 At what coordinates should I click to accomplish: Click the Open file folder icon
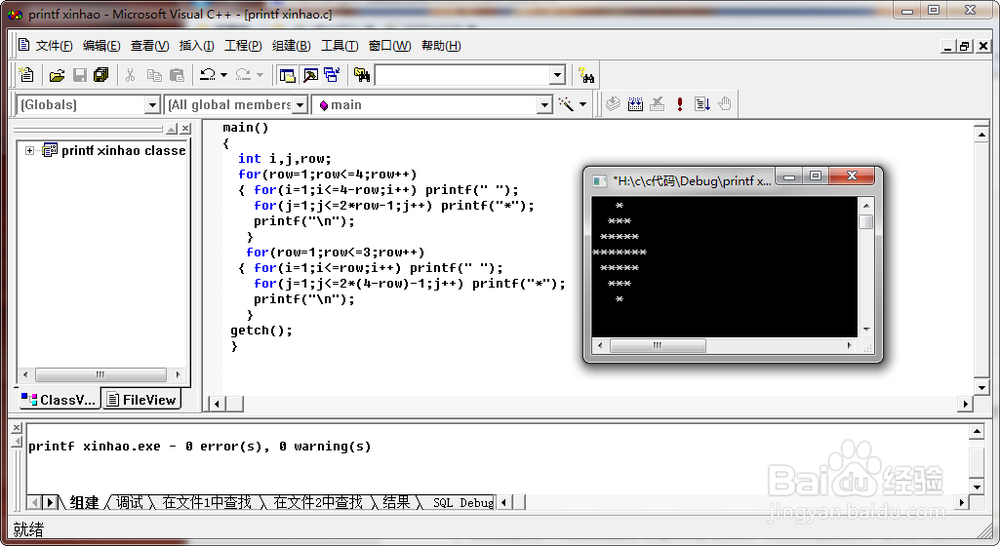pyautogui.click(x=57, y=75)
